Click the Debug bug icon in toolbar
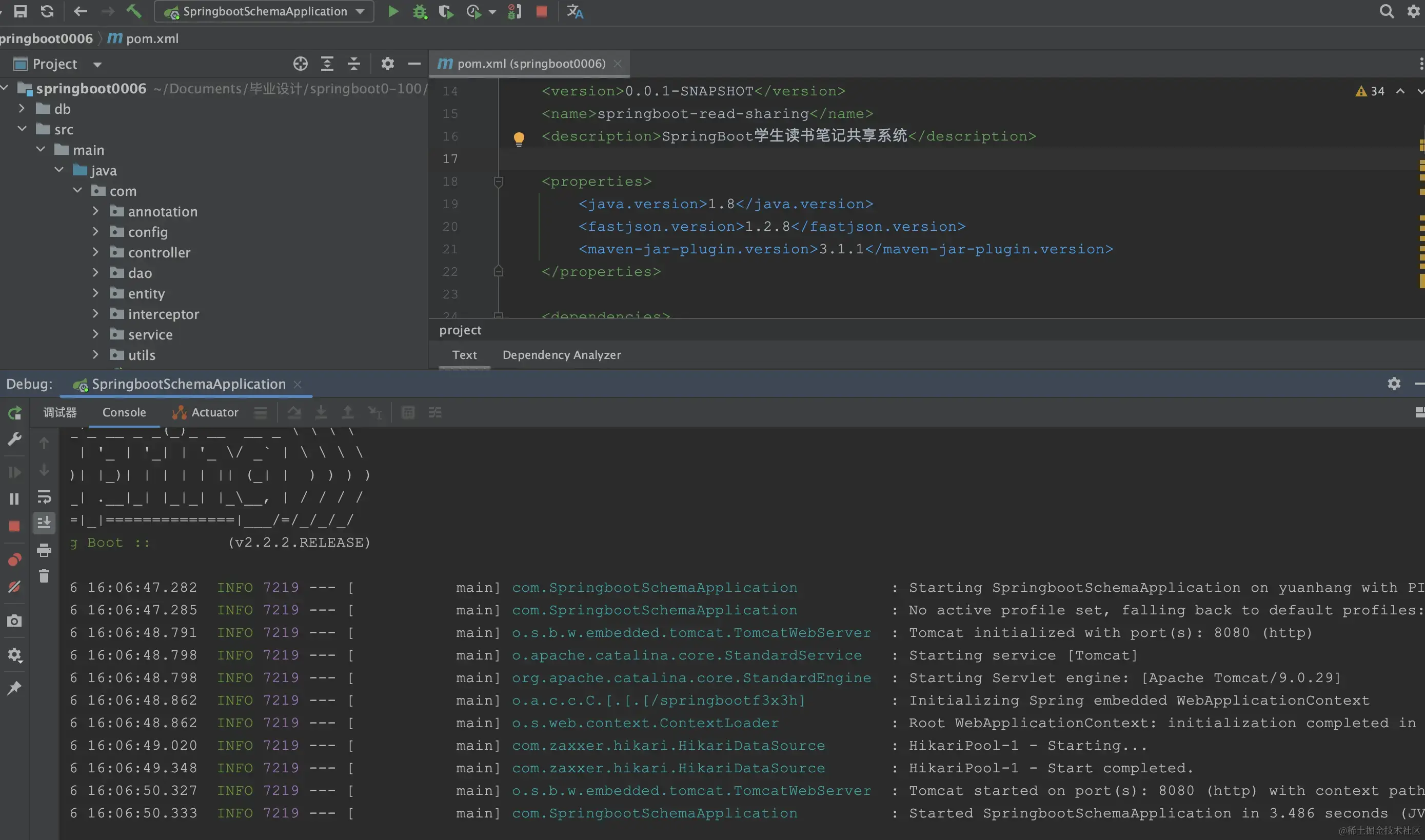1425x840 pixels. [420, 11]
